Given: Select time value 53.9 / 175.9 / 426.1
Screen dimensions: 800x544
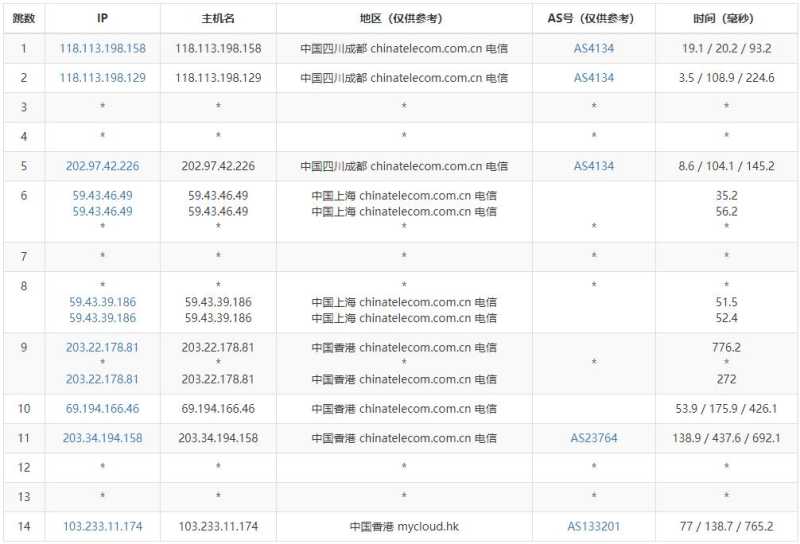Looking at the screenshot, I should pos(727,408).
